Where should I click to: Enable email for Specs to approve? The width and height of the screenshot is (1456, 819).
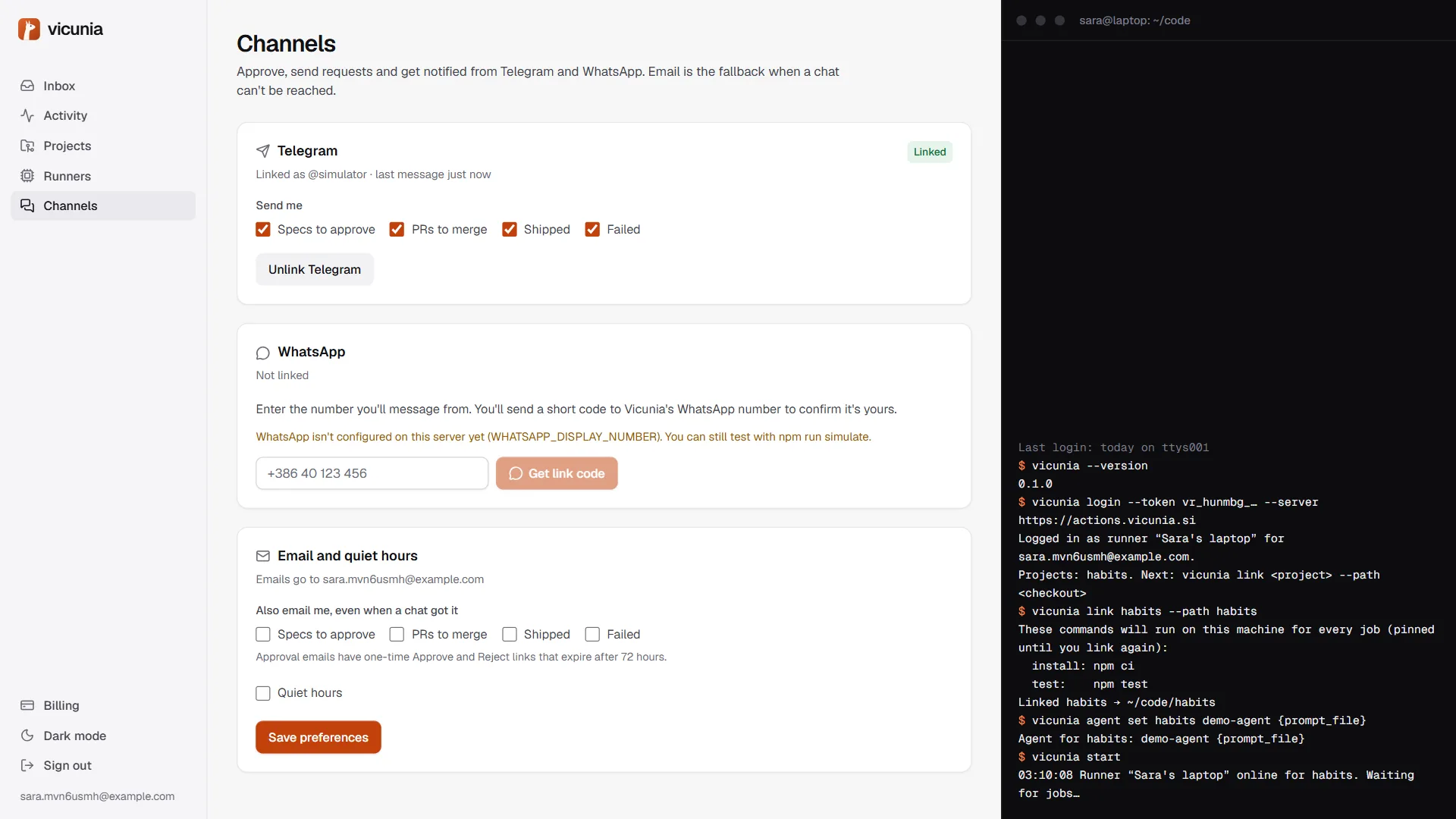tap(263, 634)
